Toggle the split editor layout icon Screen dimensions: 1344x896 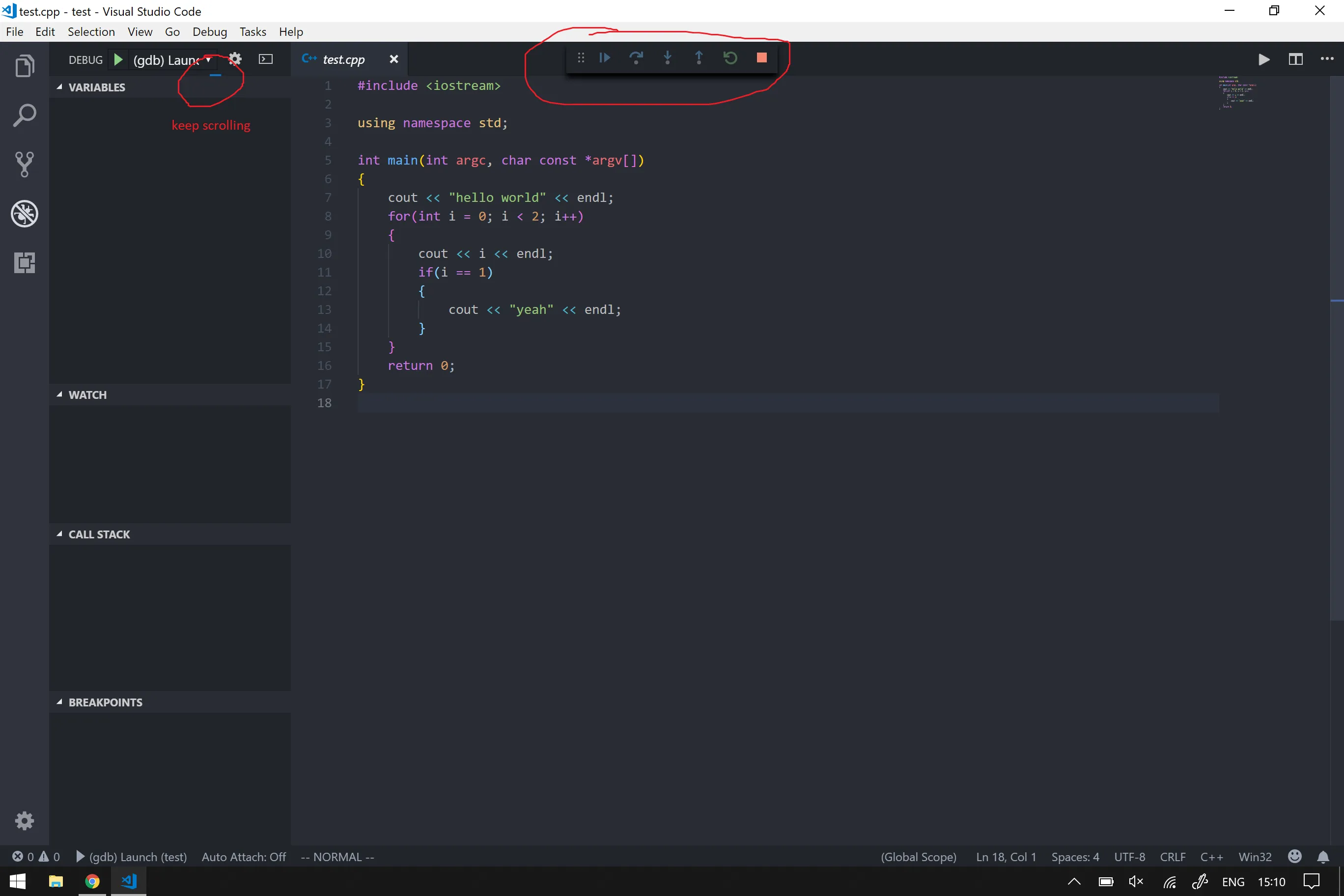coord(1295,59)
